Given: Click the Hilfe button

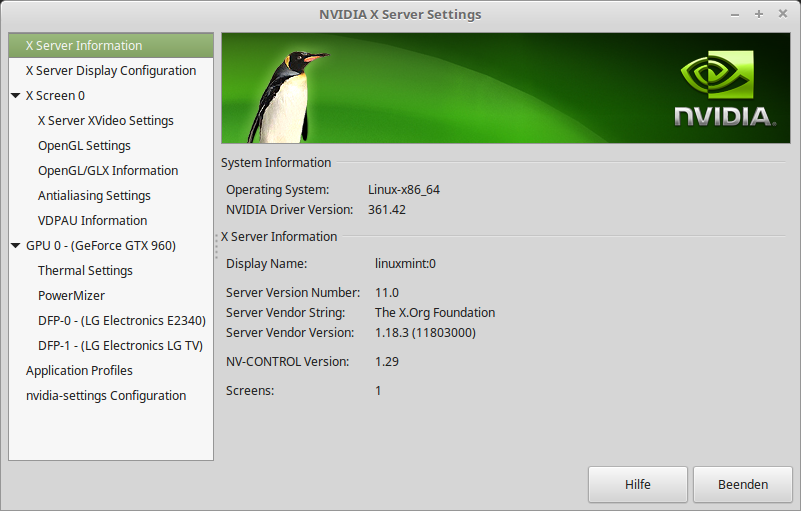Looking at the screenshot, I should (x=638, y=484).
